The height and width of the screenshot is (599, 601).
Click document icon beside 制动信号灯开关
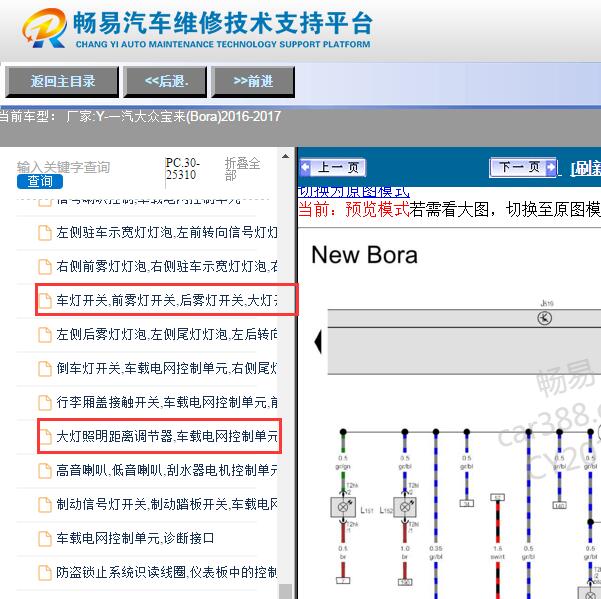(x=45, y=505)
